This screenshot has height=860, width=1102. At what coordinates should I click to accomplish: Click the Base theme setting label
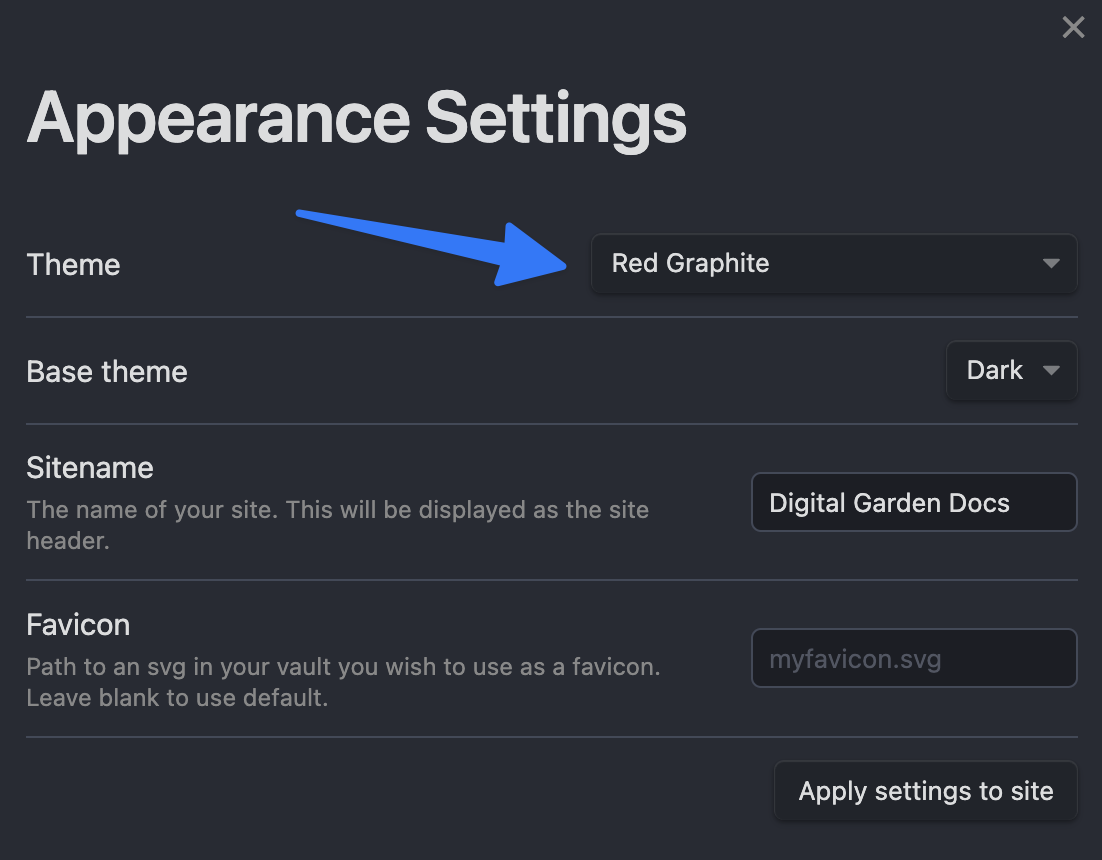click(107, 372)
